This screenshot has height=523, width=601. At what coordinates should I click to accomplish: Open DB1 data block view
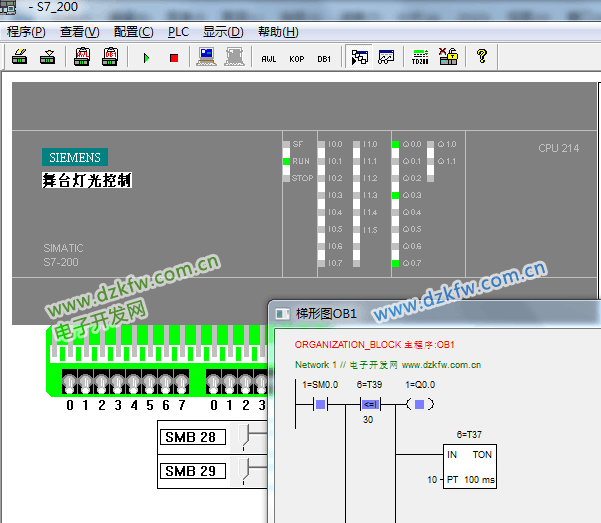pos(324,59)
